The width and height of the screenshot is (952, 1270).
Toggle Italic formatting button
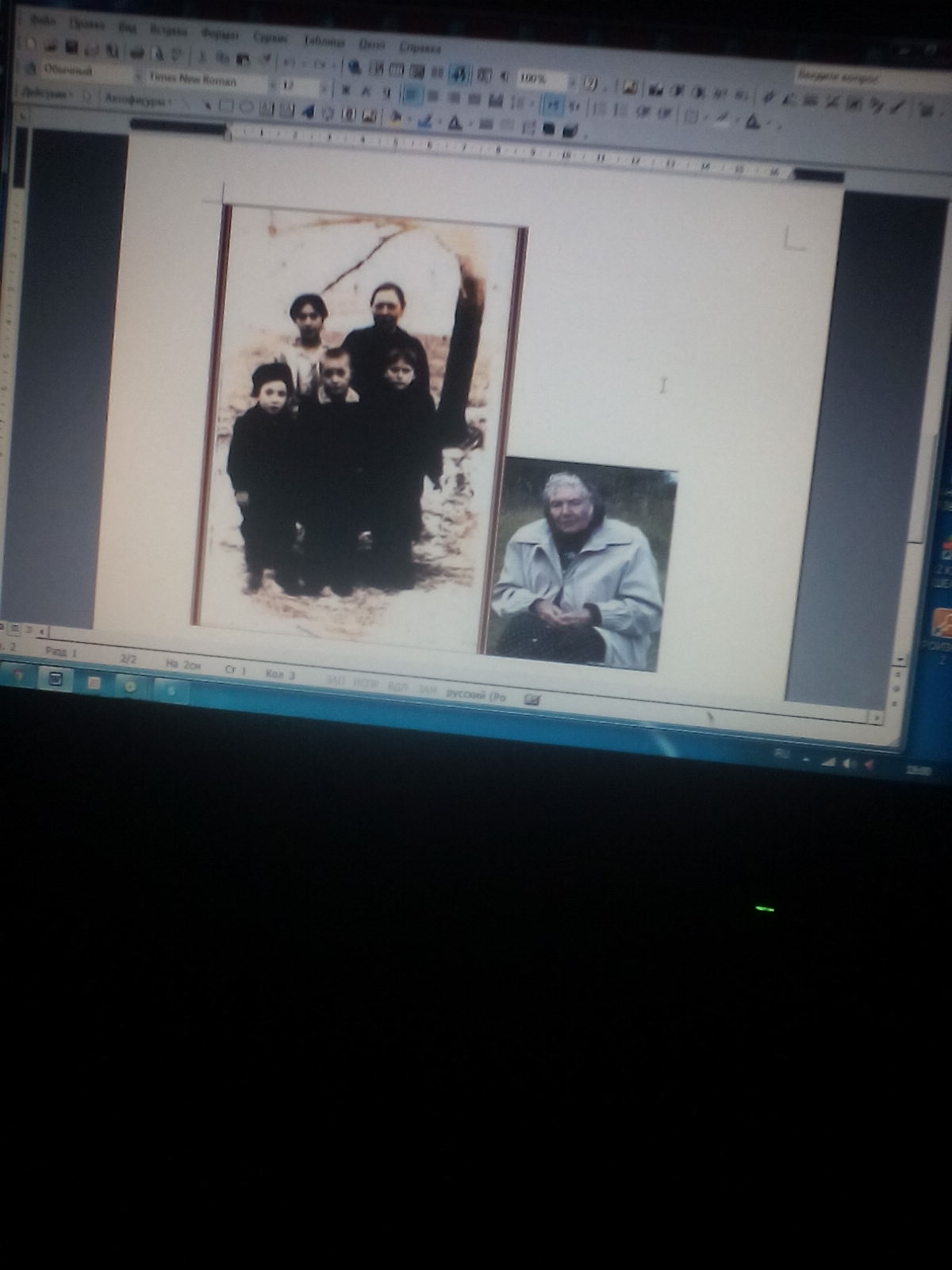(x=367, y=92)
